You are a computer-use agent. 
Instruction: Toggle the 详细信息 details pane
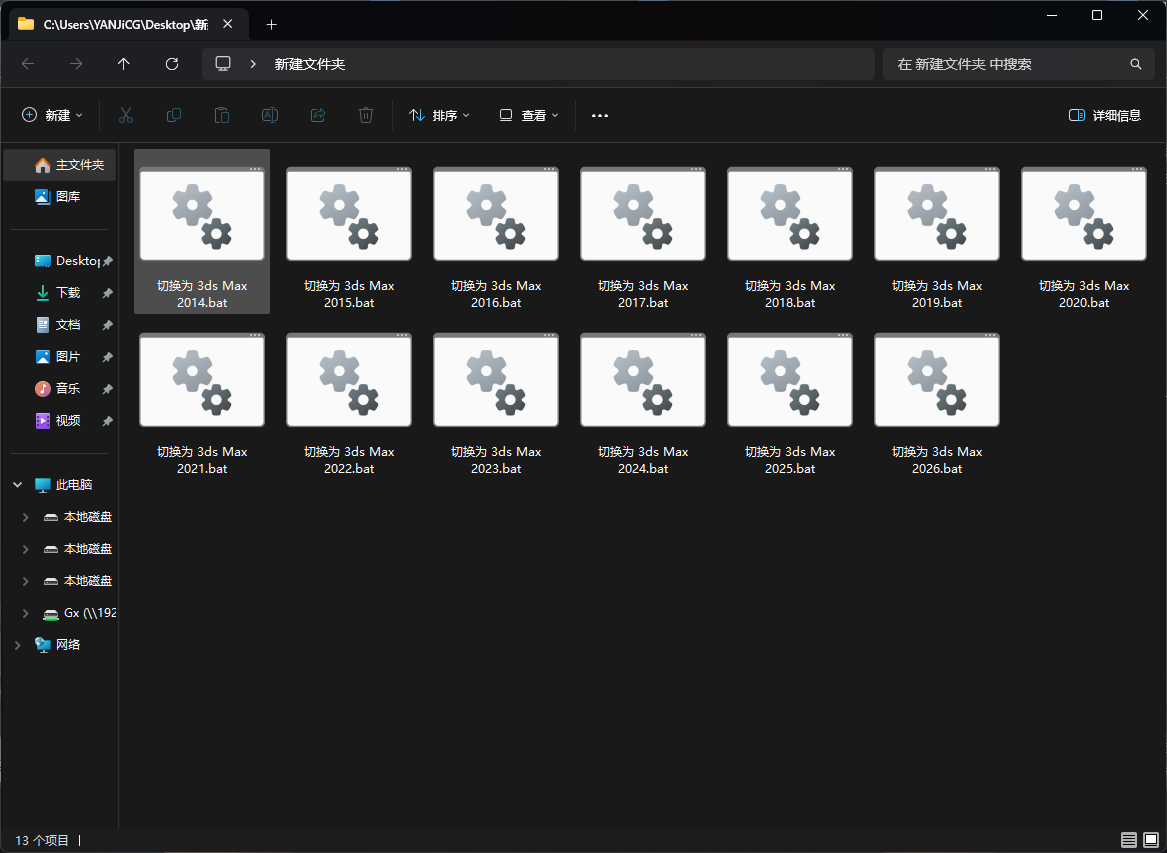1105,116
